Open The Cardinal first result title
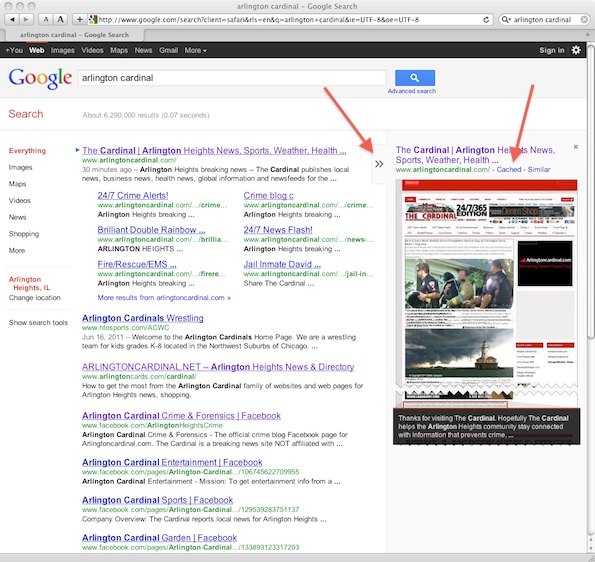Image resolution: width=595 pixels, height=562 pixels. [214, 151]
